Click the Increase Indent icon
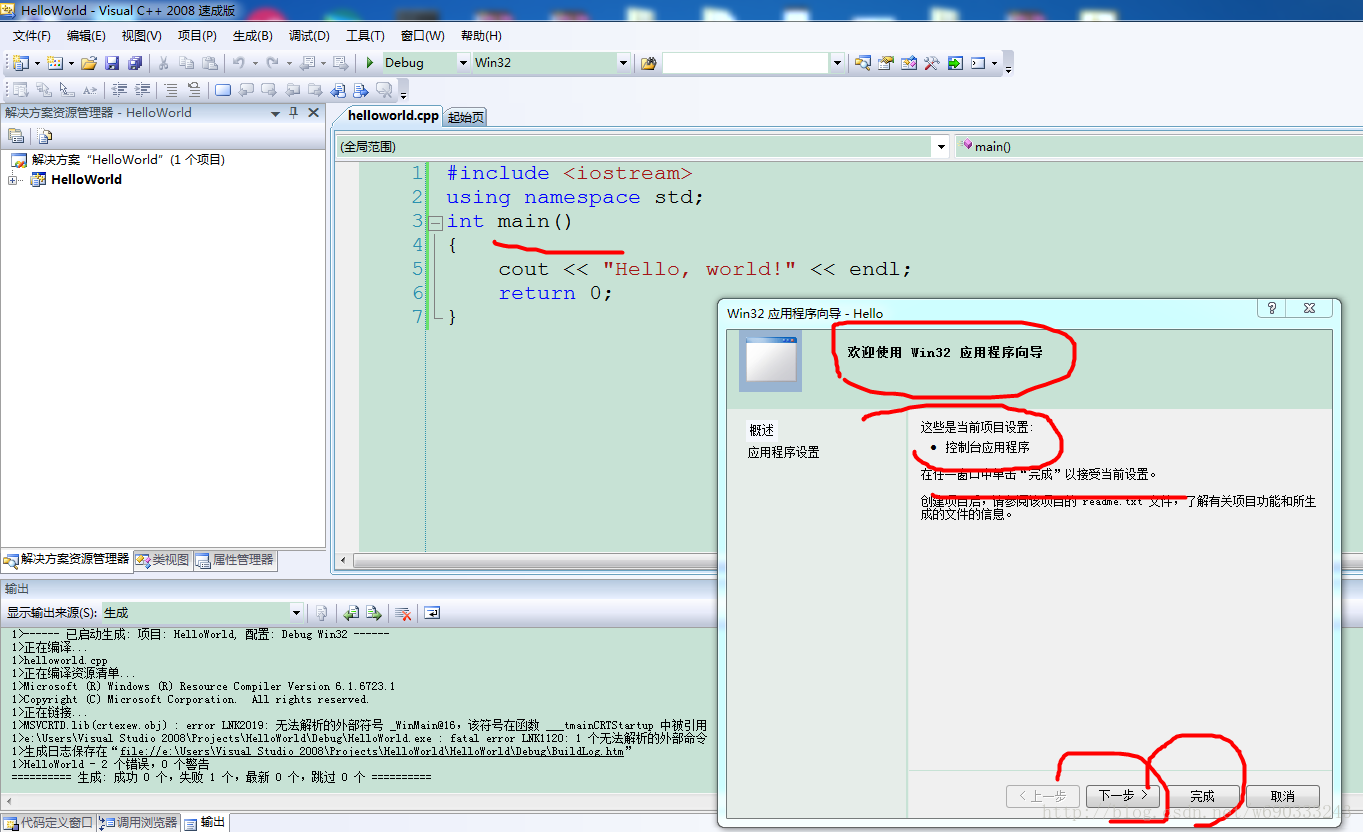 (143, 90)
